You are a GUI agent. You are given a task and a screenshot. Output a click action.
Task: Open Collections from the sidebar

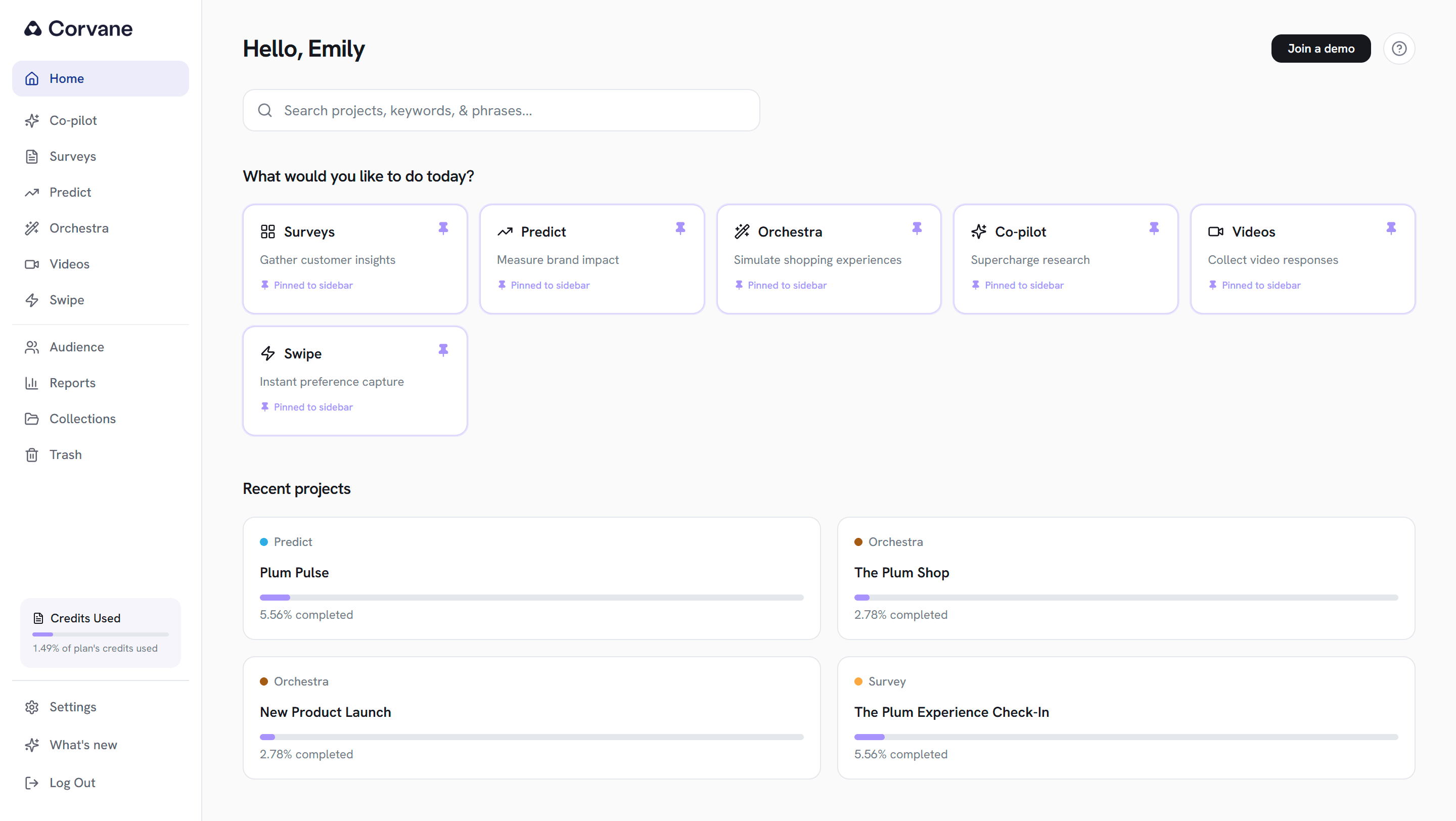[x=82, y=419]
